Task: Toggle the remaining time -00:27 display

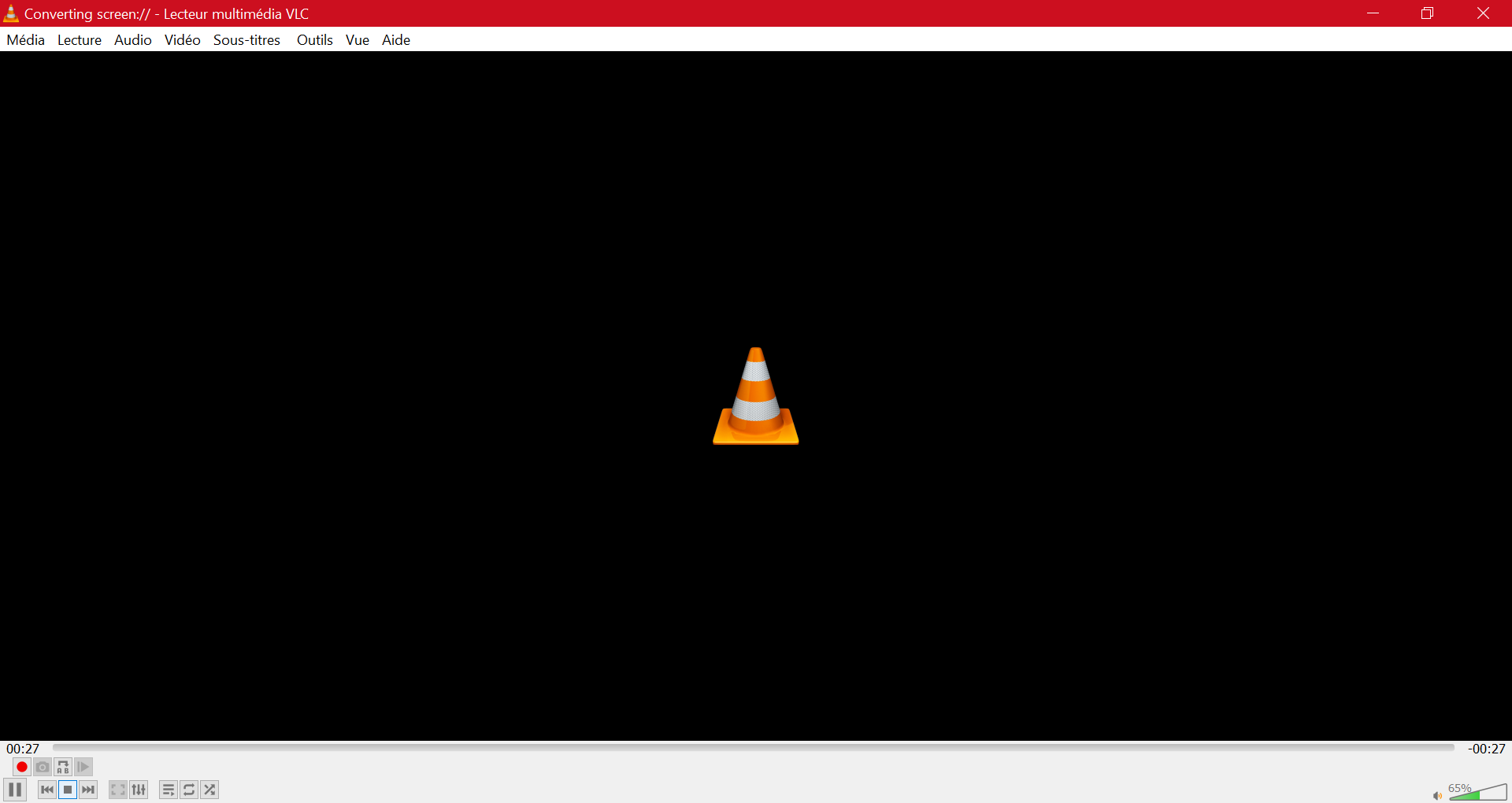Action: (x=1486, y=749)
